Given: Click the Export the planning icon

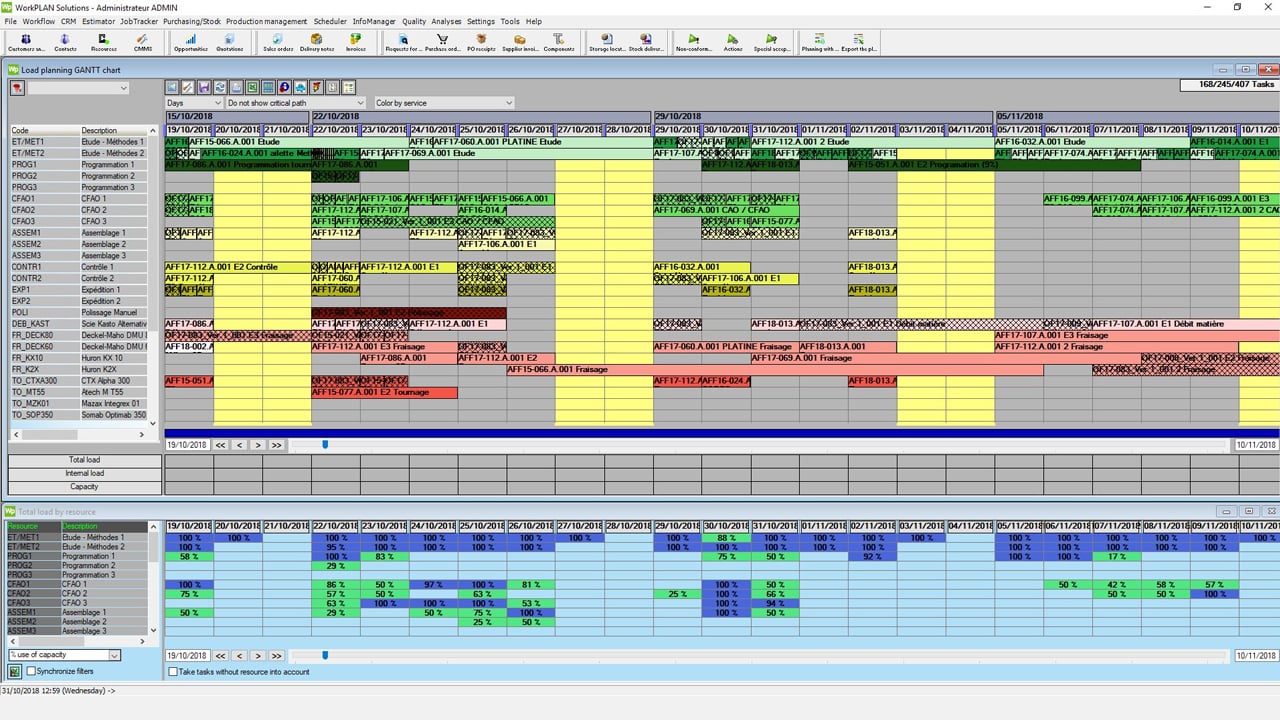Looking at the screenshot, I should pos(859,41).
